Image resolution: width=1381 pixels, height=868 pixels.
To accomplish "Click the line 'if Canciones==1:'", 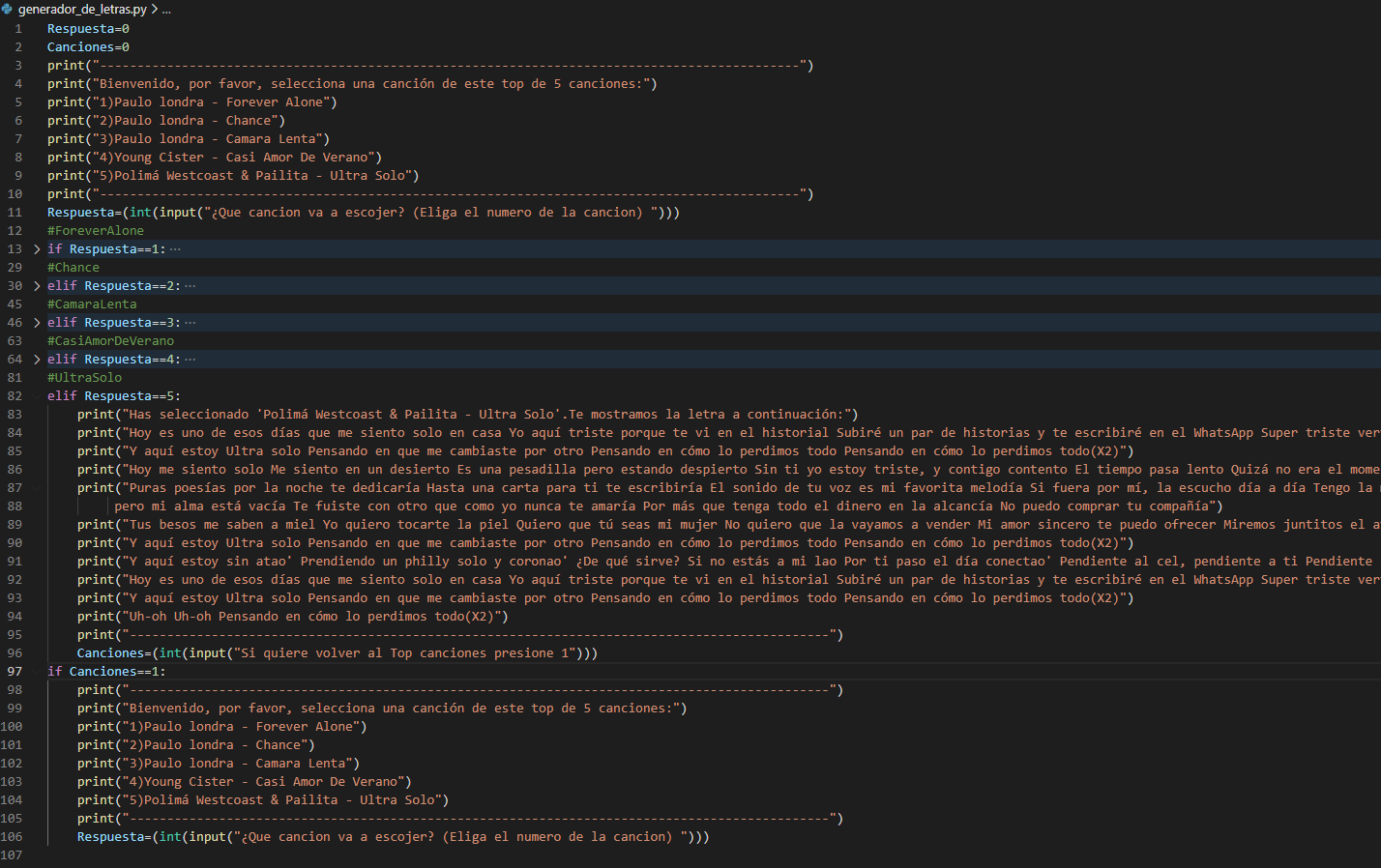I will pyautogui.click(x=107, y=672).
